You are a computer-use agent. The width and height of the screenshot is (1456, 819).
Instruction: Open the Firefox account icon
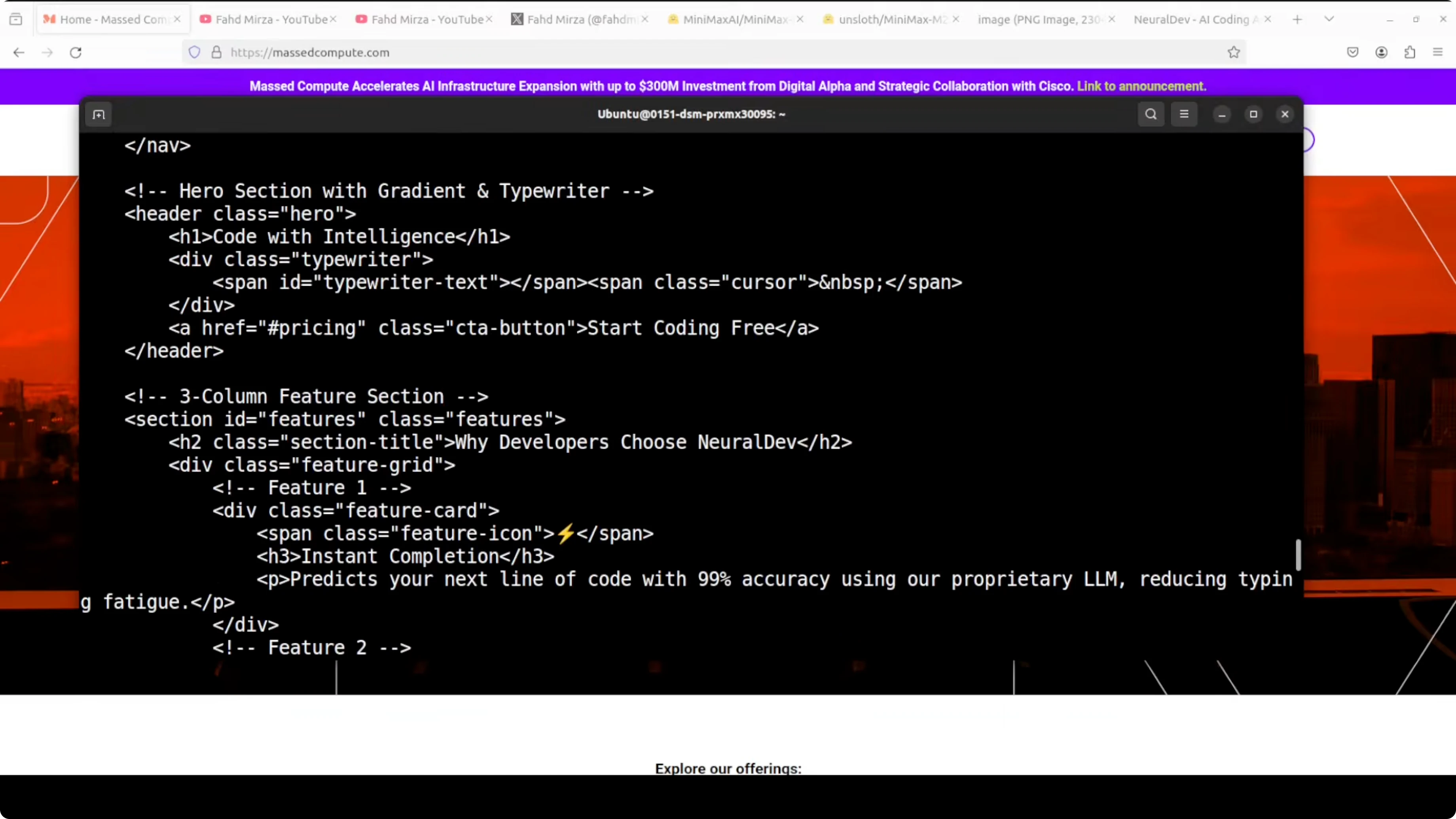1381,52
